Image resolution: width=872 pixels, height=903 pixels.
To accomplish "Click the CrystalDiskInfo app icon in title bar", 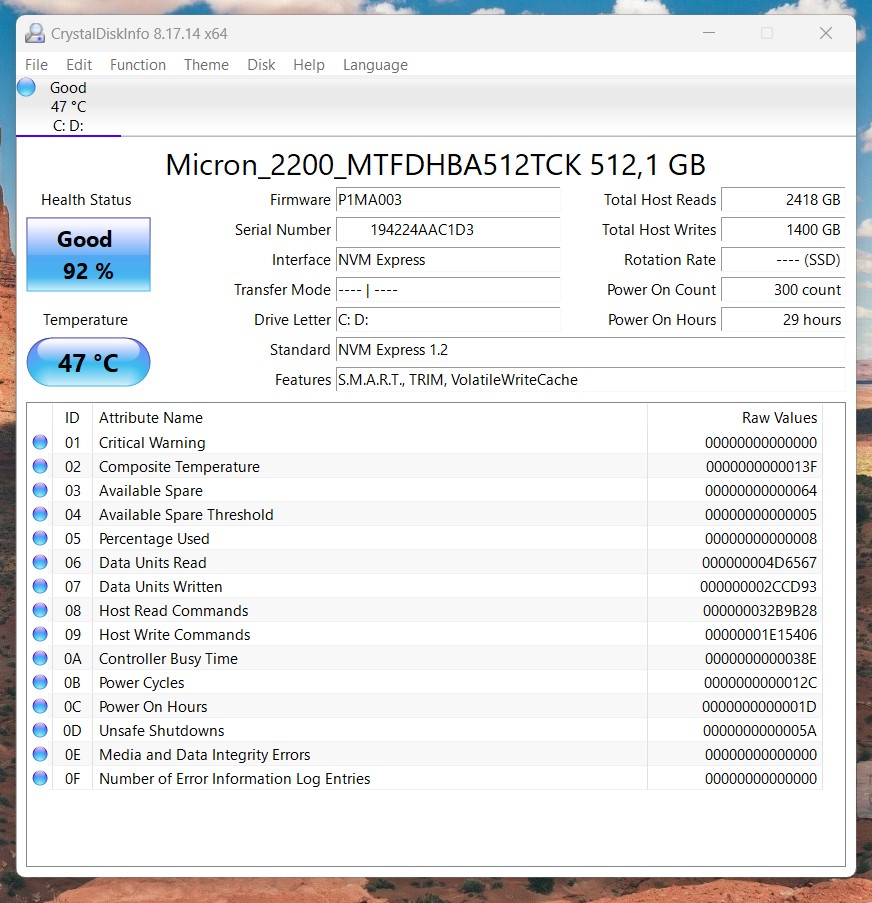I will click(35, 33).
